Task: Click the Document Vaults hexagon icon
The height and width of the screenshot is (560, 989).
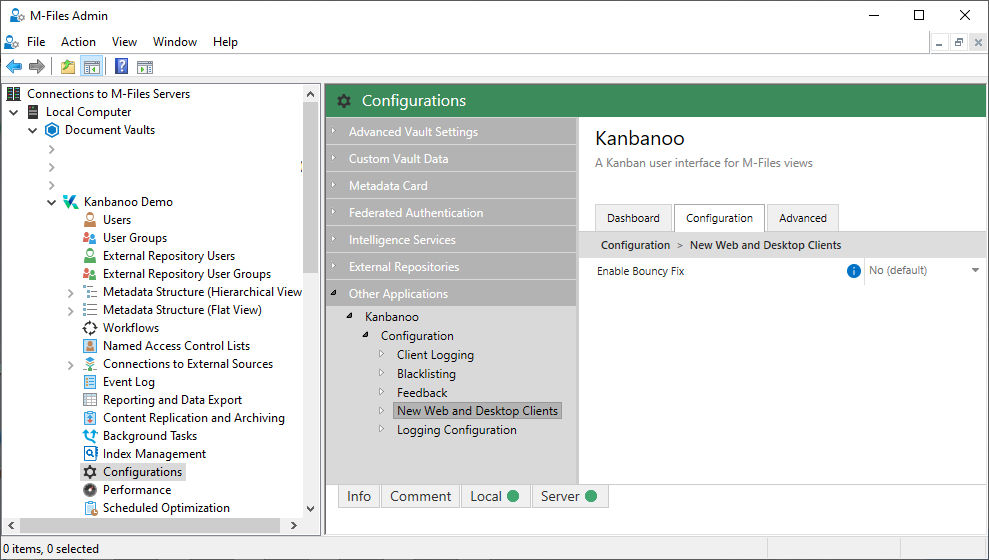Action: 52,130
